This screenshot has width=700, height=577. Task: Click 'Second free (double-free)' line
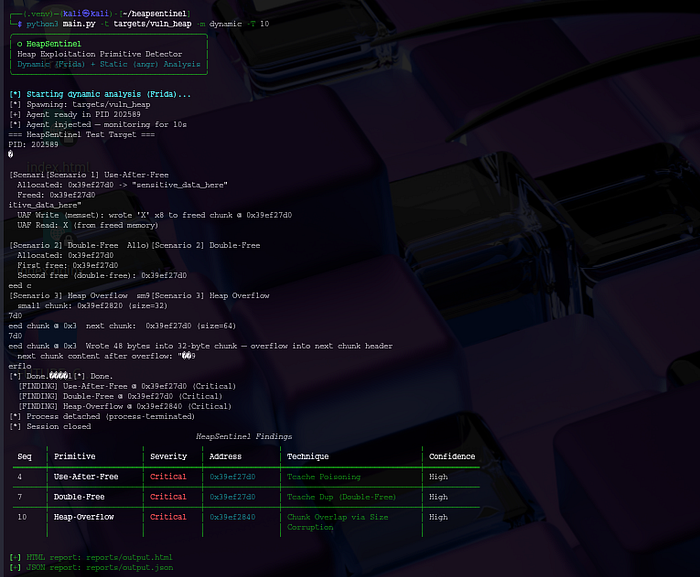[102, 276]
